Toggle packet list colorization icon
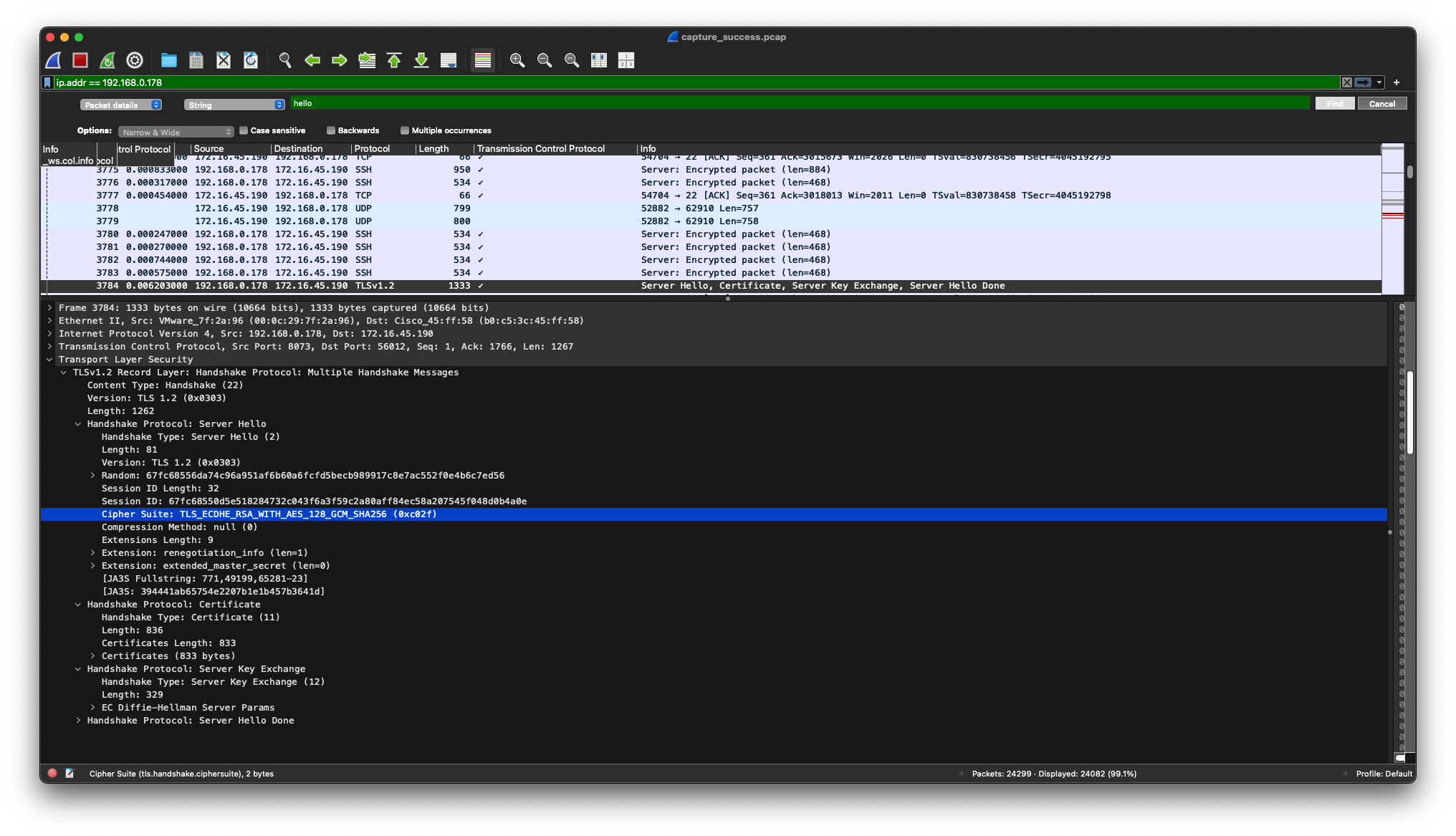The width and height of the screenshot is (1456, 836). [483, 61]
